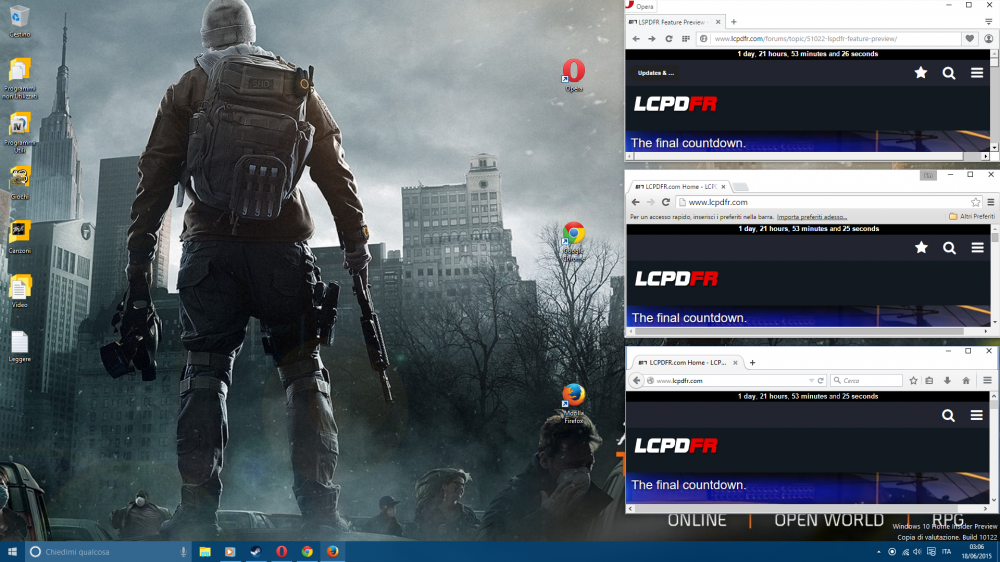Open the Altri Preferiti folder
Viewport: 1000px width, 562px height.
[972, 217]
